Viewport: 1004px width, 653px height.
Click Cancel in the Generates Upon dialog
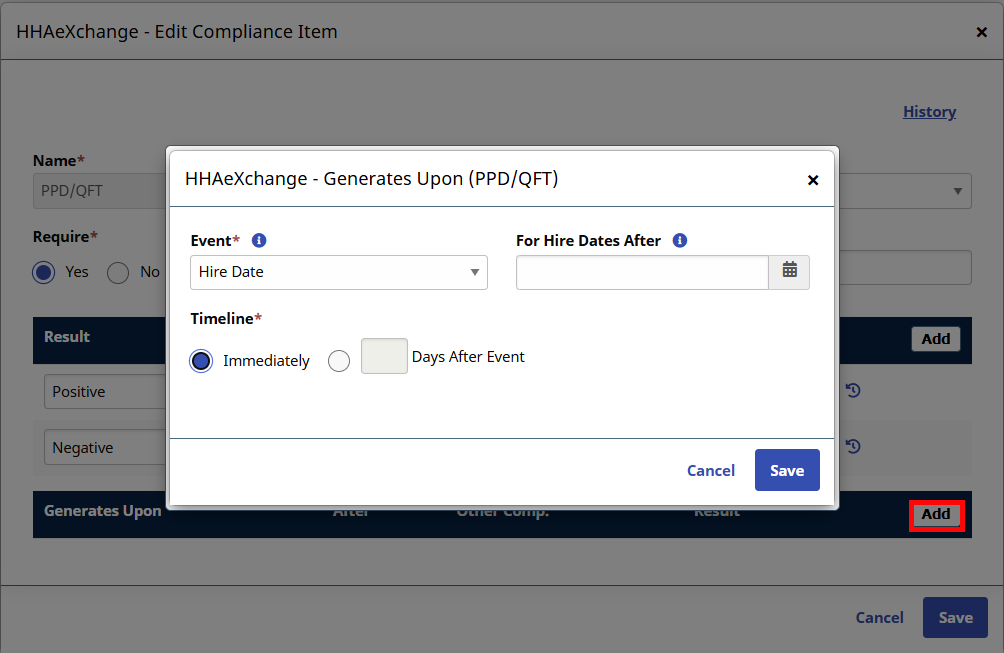point(710,470)
